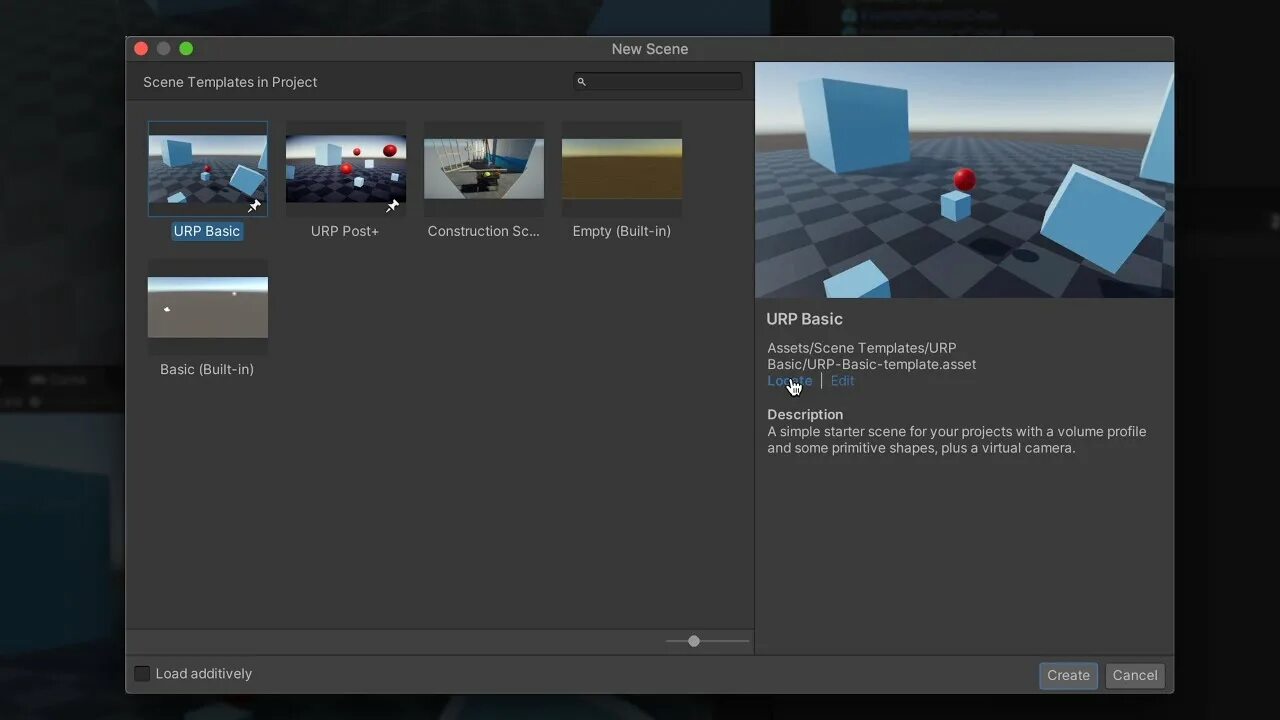
Task: Click the Description heading text
Action: pos(805,414)
